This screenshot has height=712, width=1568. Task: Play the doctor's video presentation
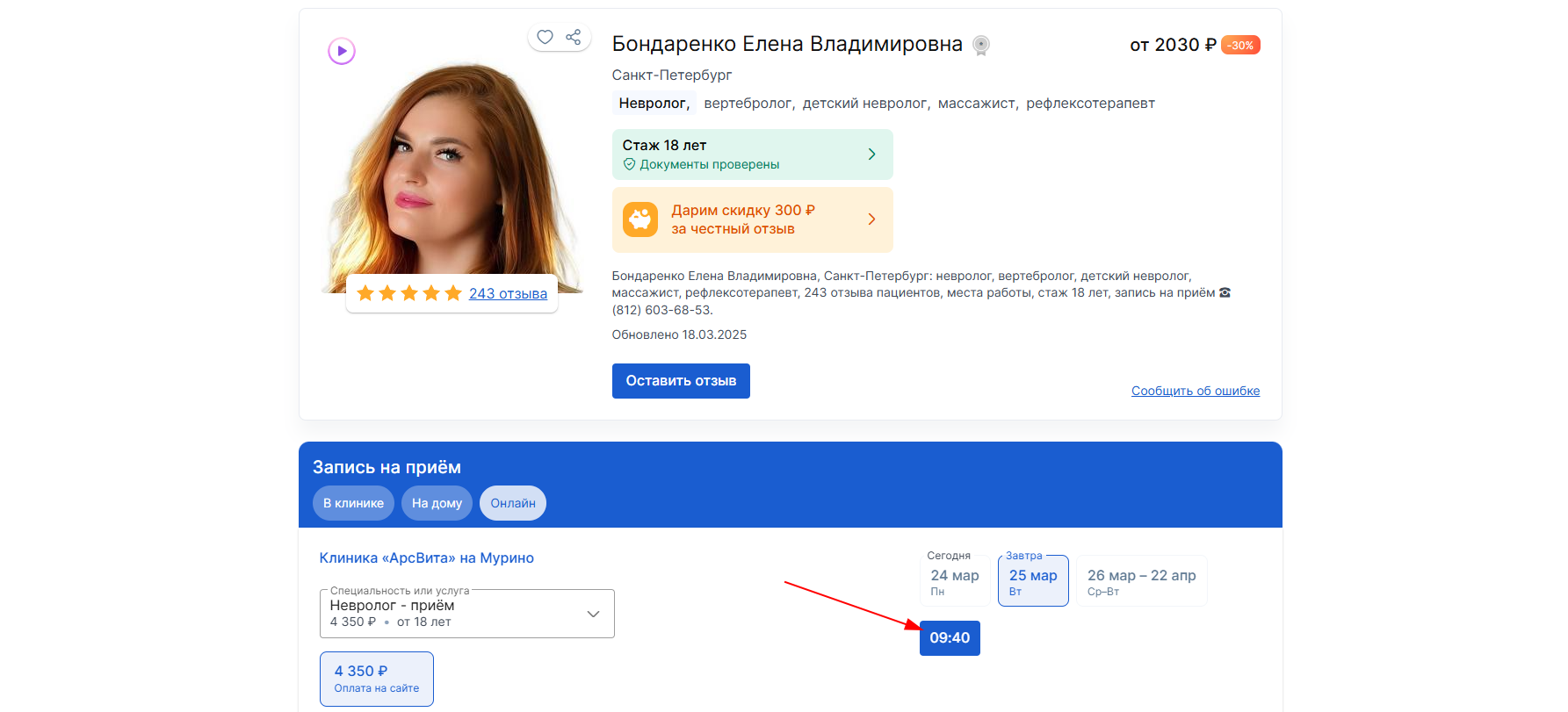(342, 51)
